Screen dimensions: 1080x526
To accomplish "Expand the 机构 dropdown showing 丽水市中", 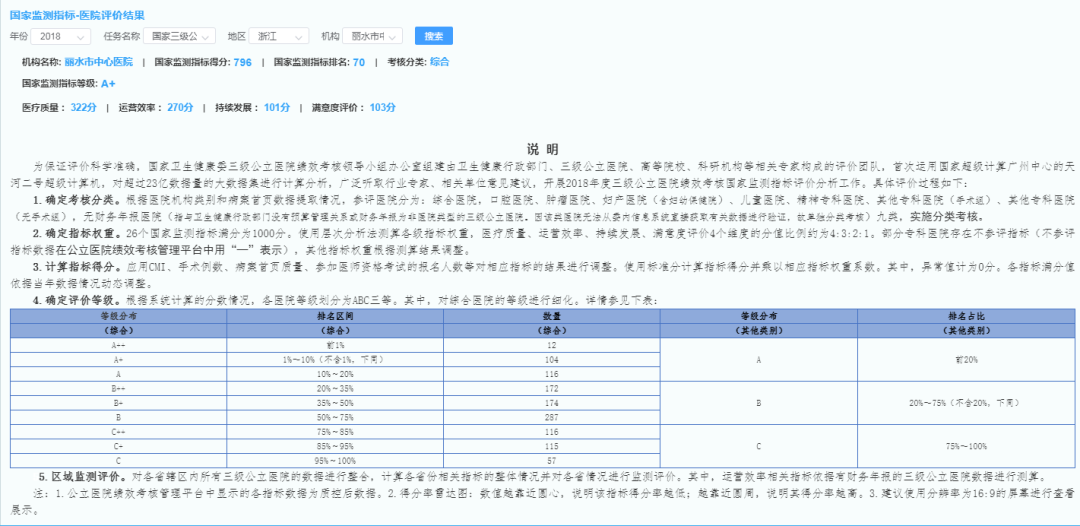I will (x=373, y=36).
